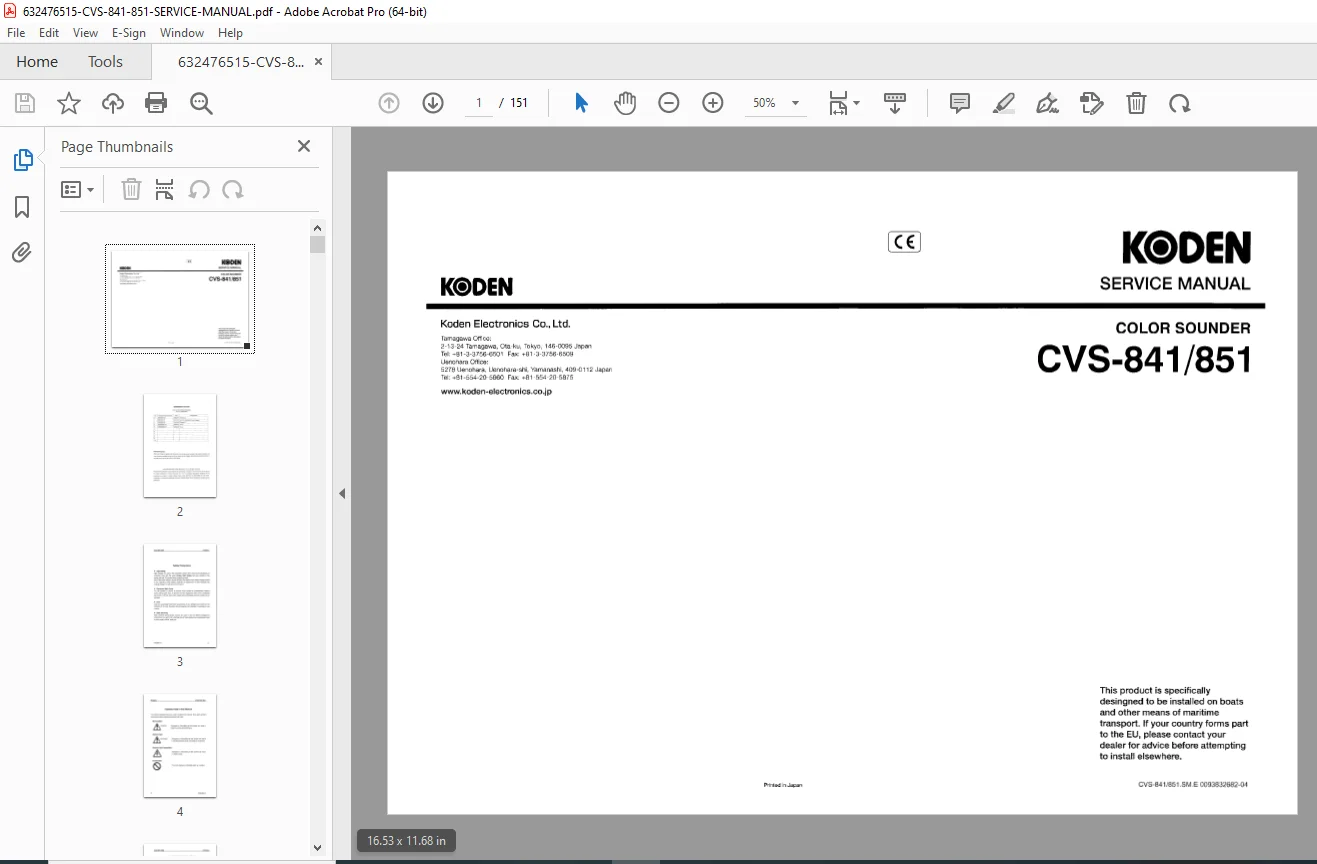Rotate thumbnails counterclockwise
1317x864 pixels.
click(199, 189)
